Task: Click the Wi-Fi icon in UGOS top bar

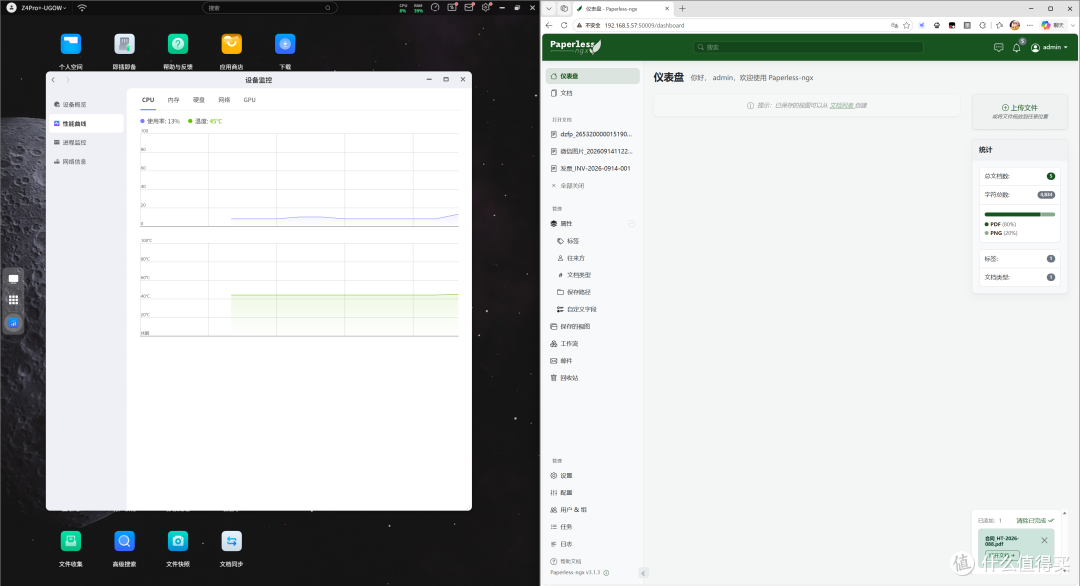Action: [82, 8]
